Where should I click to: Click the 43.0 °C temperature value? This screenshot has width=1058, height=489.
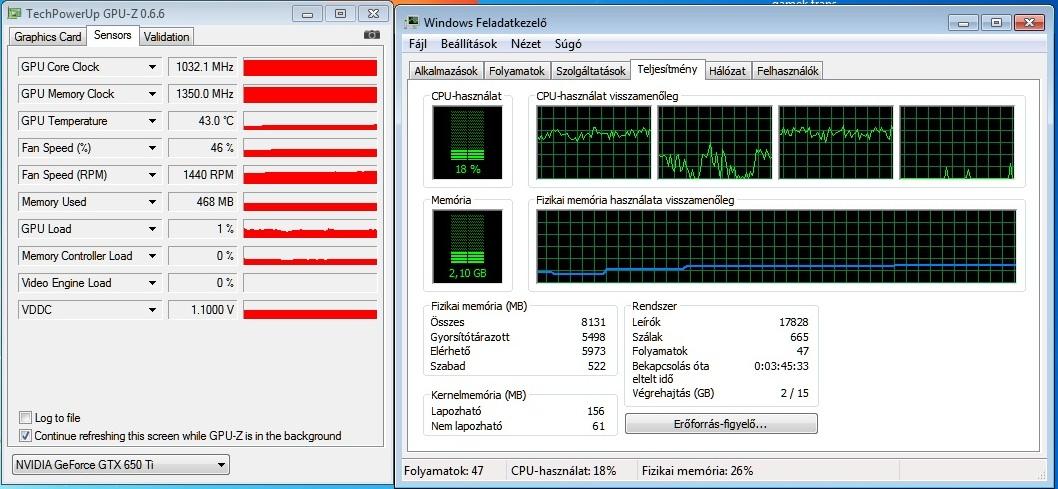(x=203, y=121)
